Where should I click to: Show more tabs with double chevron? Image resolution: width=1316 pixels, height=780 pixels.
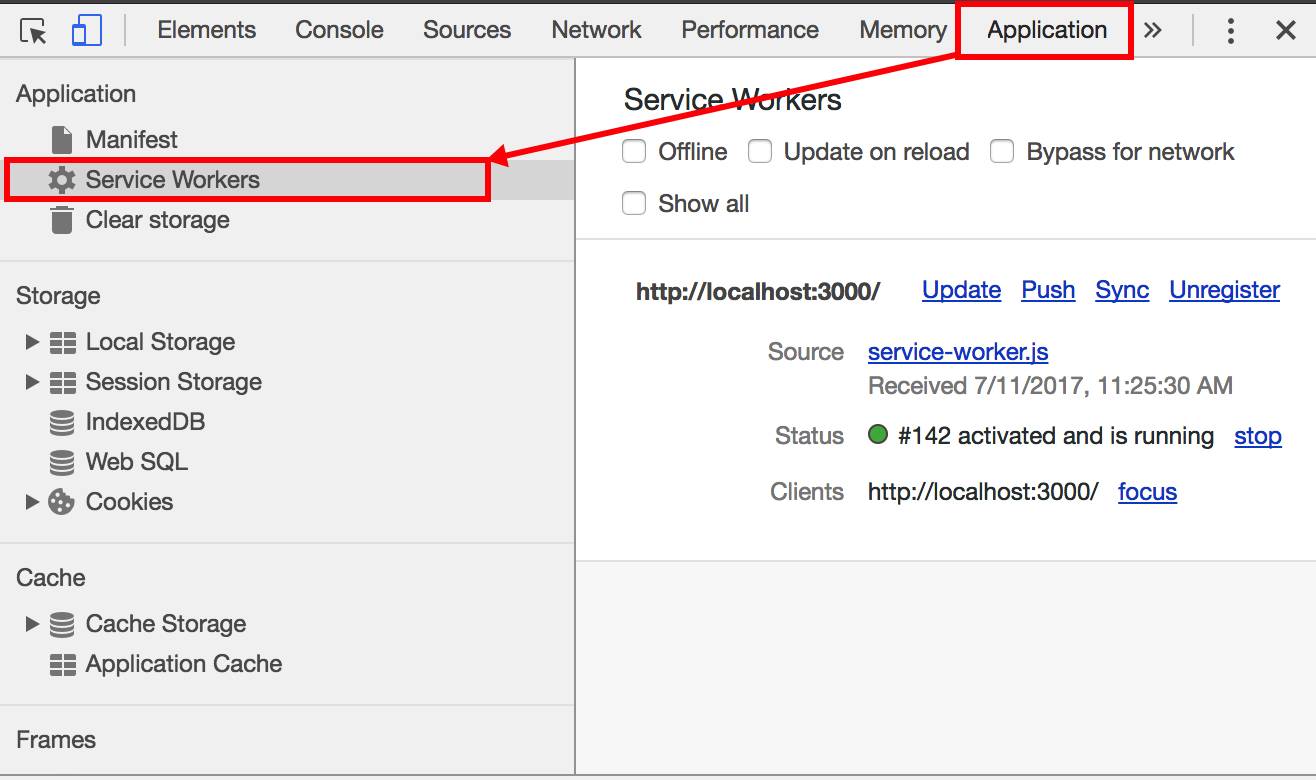(x=1153, y=31)
